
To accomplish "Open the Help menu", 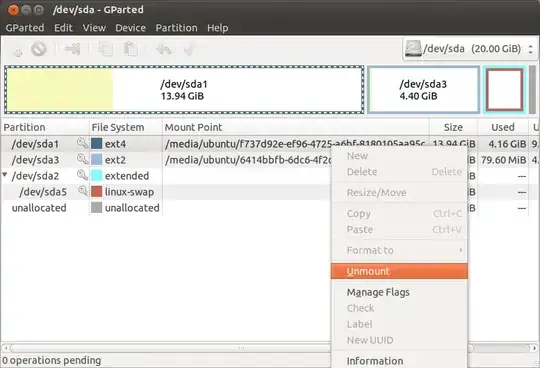I will [217, 28].
